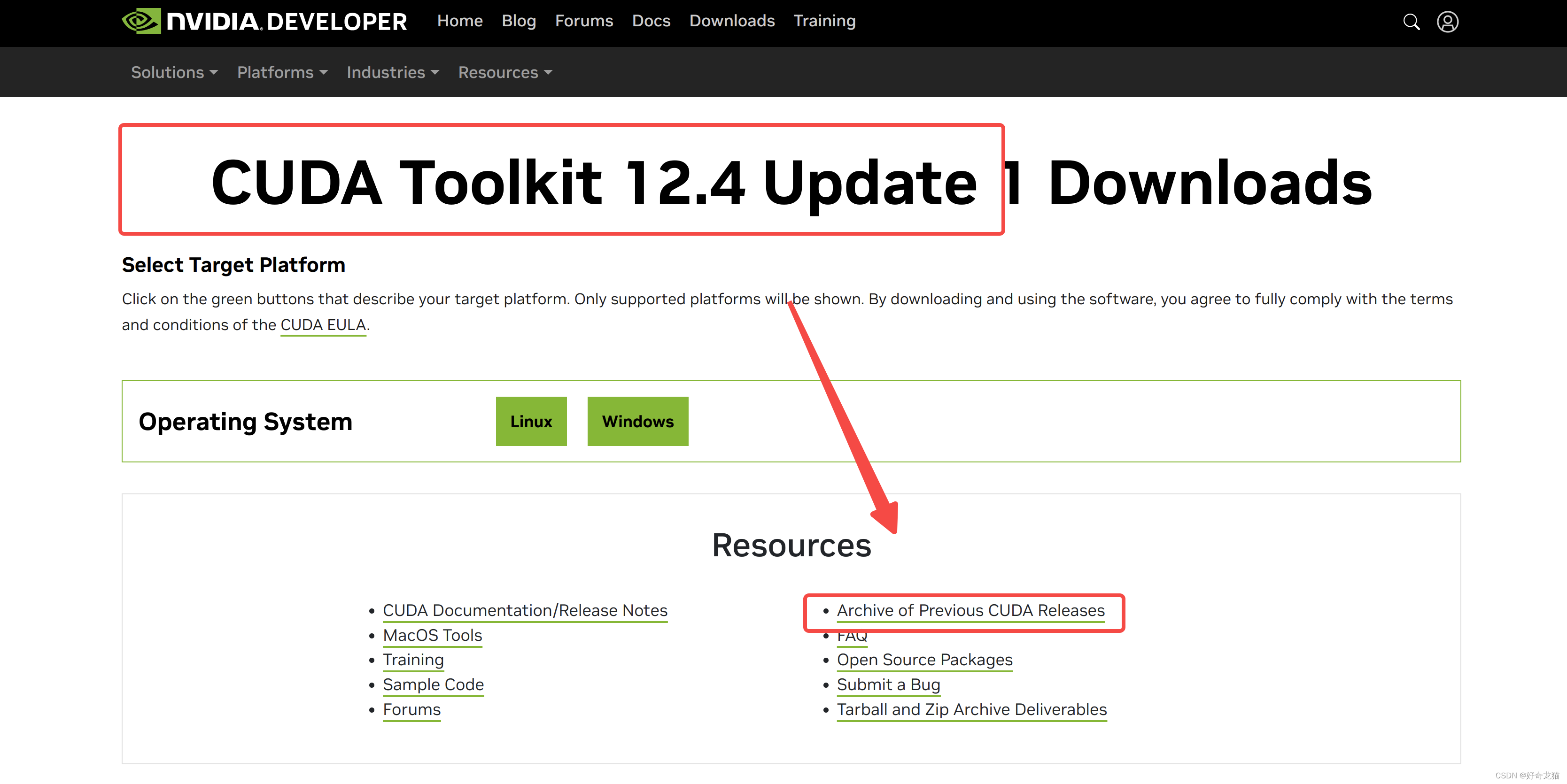Open Tarball and Zip Archive Deliverables link

(x=972, y=709)
